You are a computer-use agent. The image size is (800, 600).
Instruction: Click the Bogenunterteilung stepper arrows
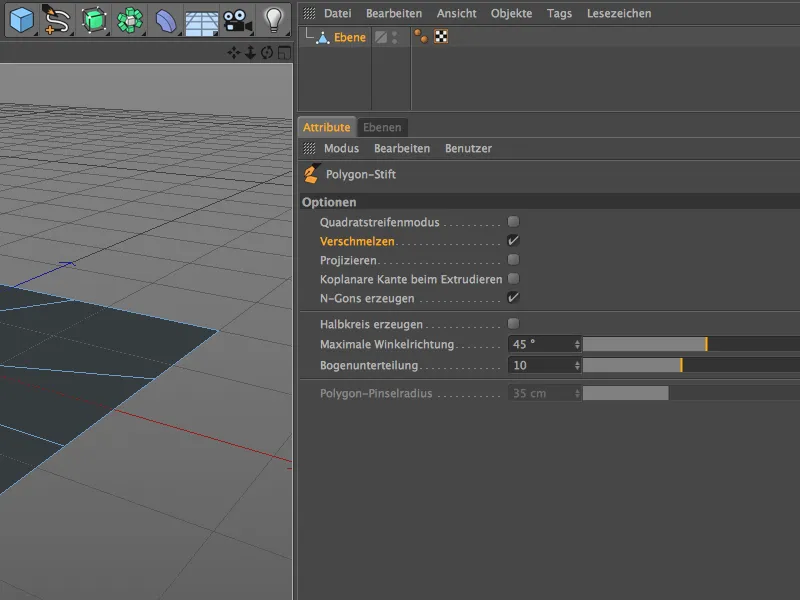click(577, 365)
